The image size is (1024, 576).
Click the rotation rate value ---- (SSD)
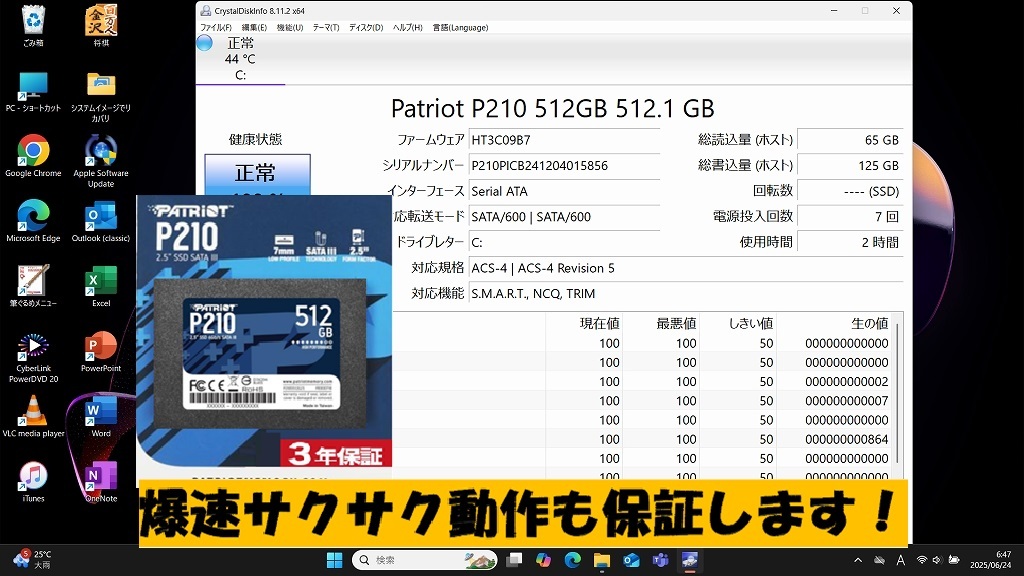[850, 191]
